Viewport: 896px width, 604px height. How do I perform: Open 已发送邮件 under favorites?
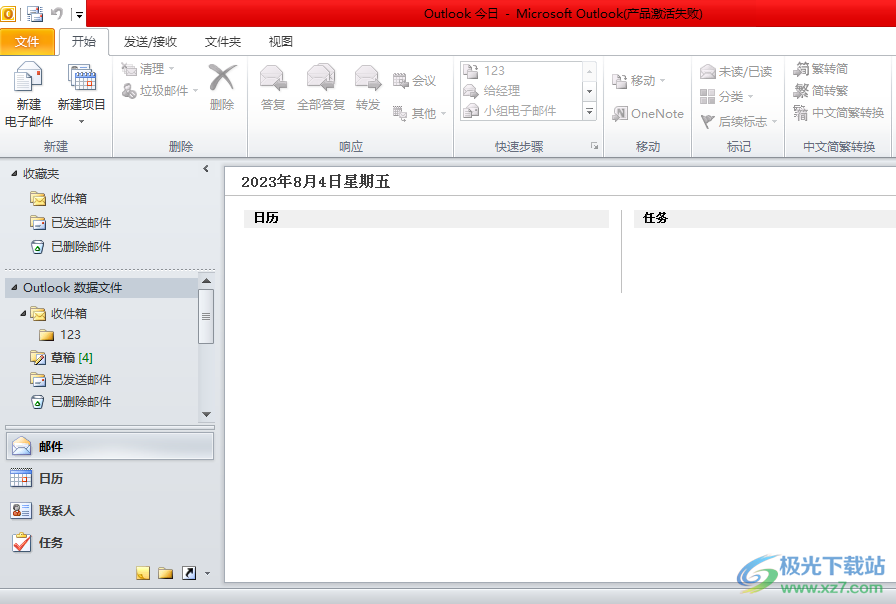click(70, 223)
